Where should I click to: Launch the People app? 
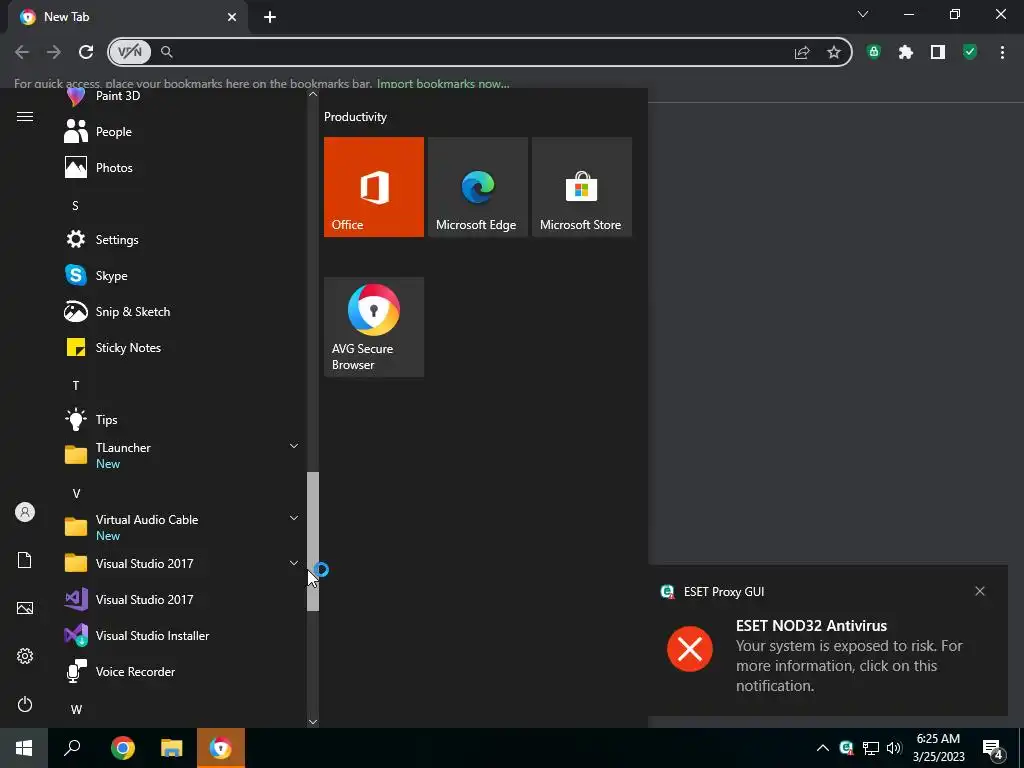tap(183, 132)
